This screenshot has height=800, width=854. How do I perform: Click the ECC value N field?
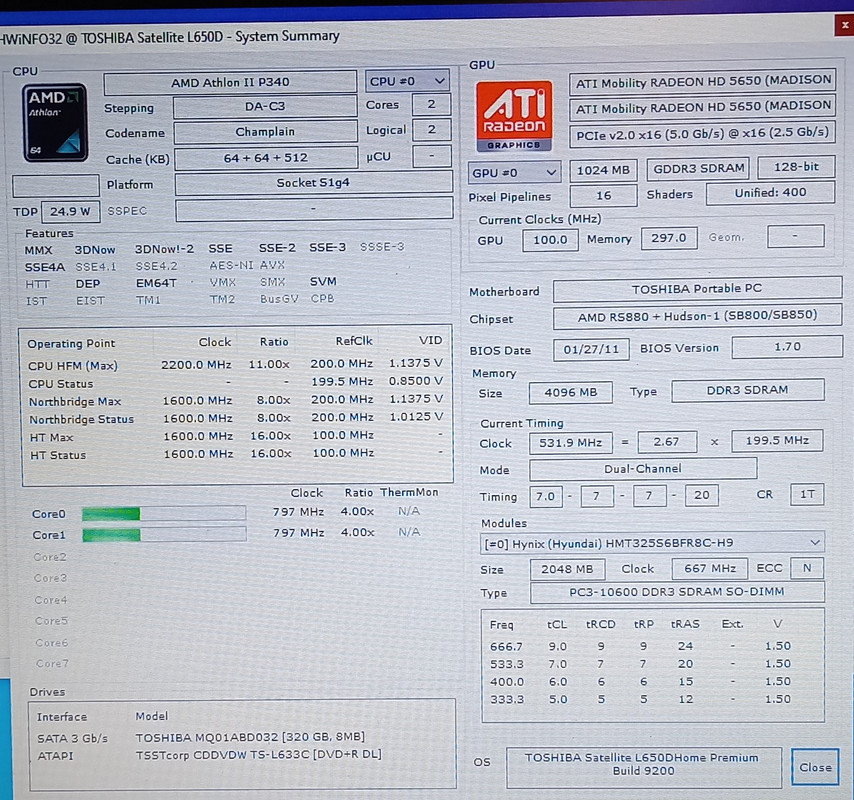[x=807, y=568]
